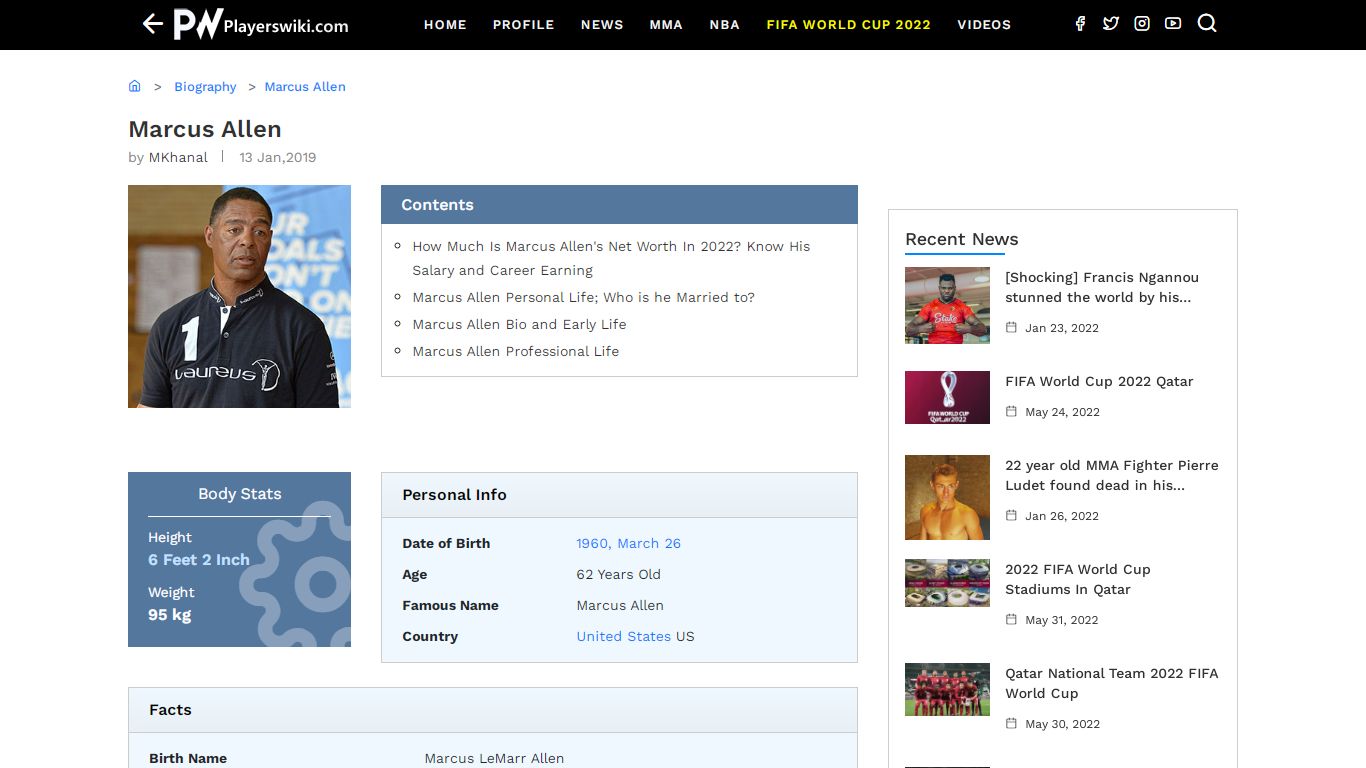This screenshot has height=768, width=1366.
Task: Open the PROFILE menu item
Action: click(523, 25)
